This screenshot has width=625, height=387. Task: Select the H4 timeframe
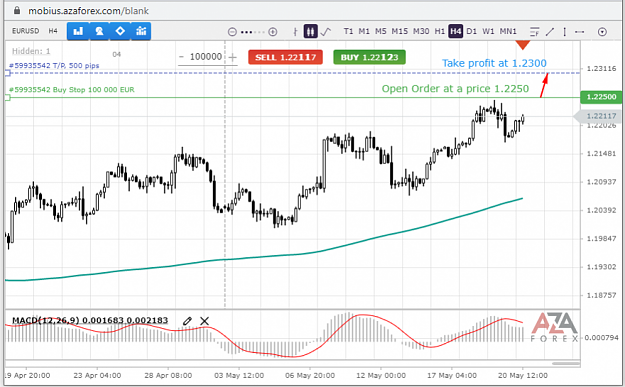pyautogui.click(x=456, y=31)
